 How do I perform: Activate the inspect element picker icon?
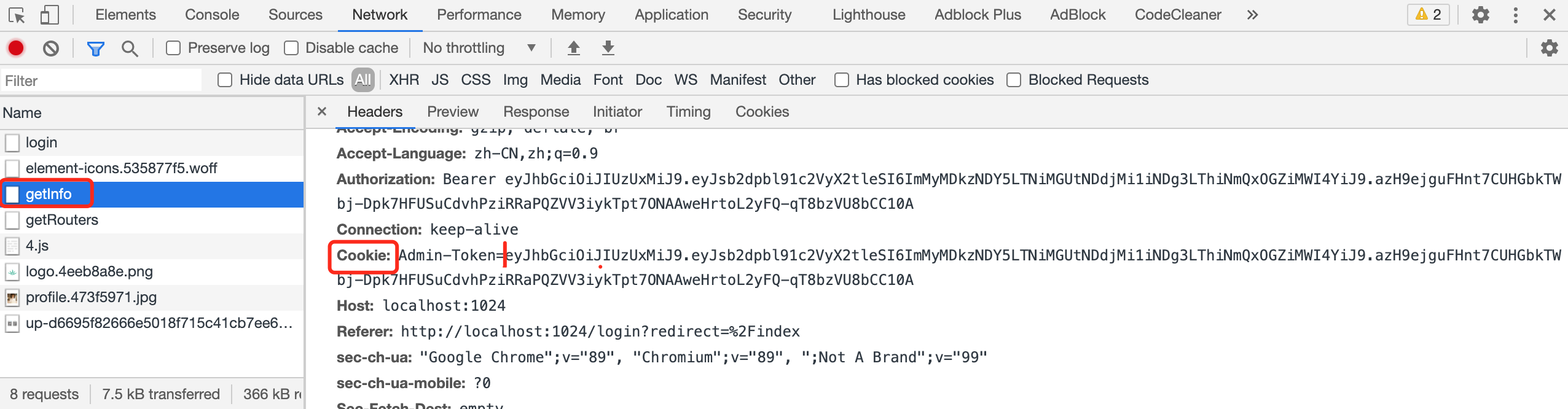17,15
